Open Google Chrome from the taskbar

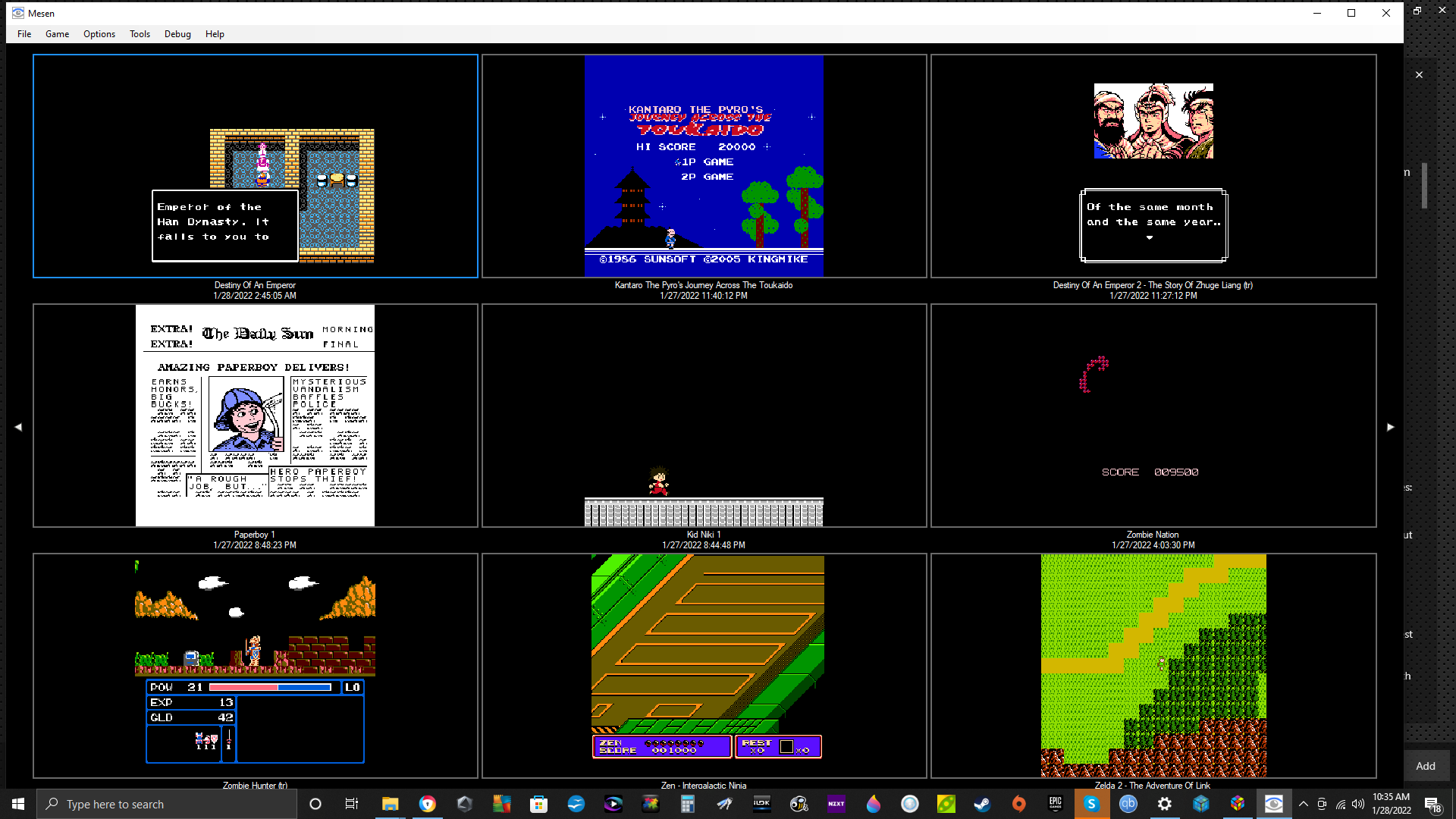(428, 804)
